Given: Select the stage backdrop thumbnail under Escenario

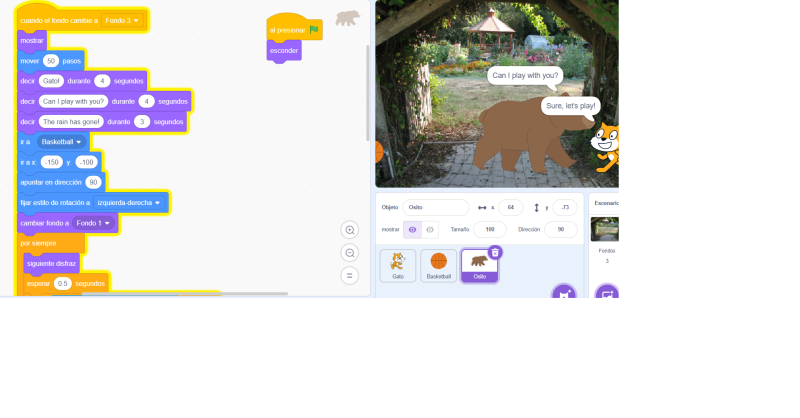Looking at the screenshot, I should [x=606, y=229].
